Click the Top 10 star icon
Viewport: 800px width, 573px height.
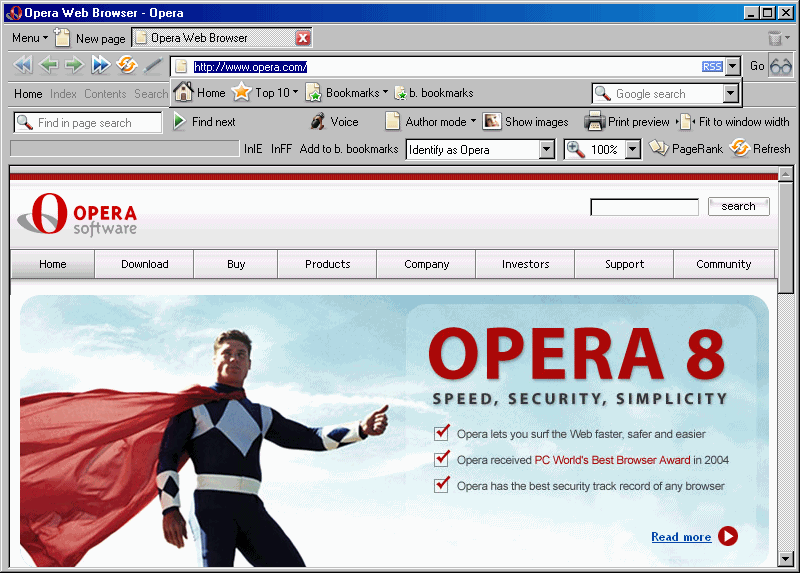241,92
